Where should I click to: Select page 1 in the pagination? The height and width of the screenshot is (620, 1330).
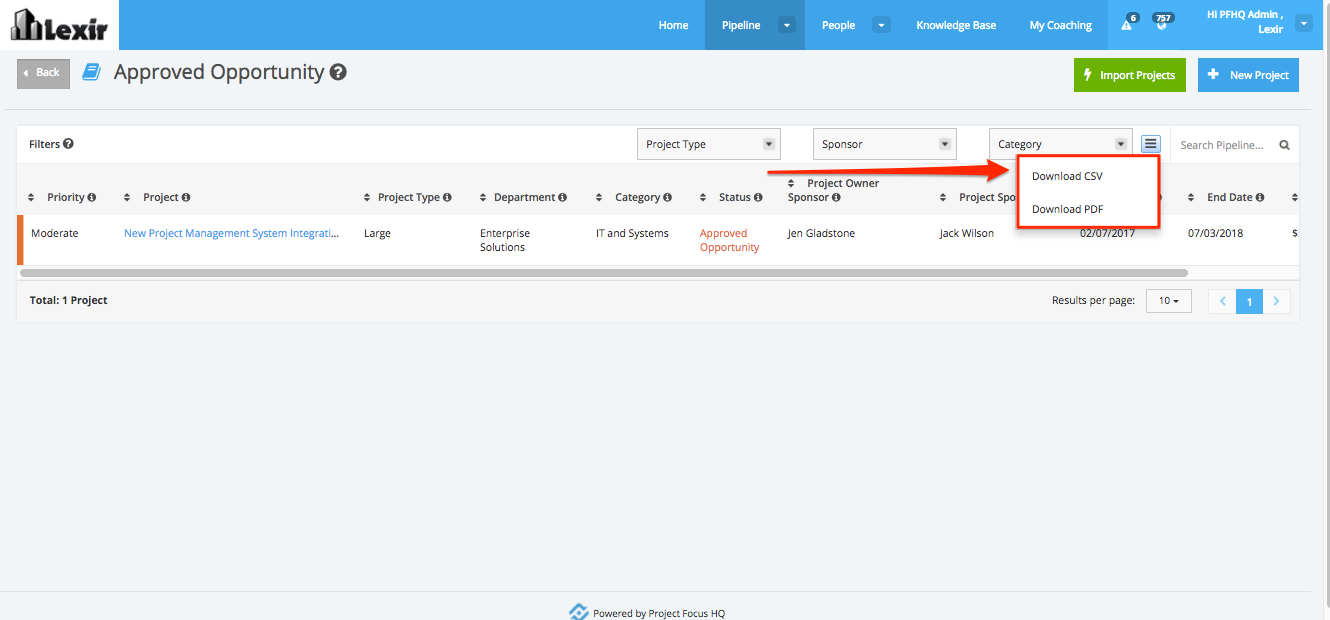tap(1250, 301)
